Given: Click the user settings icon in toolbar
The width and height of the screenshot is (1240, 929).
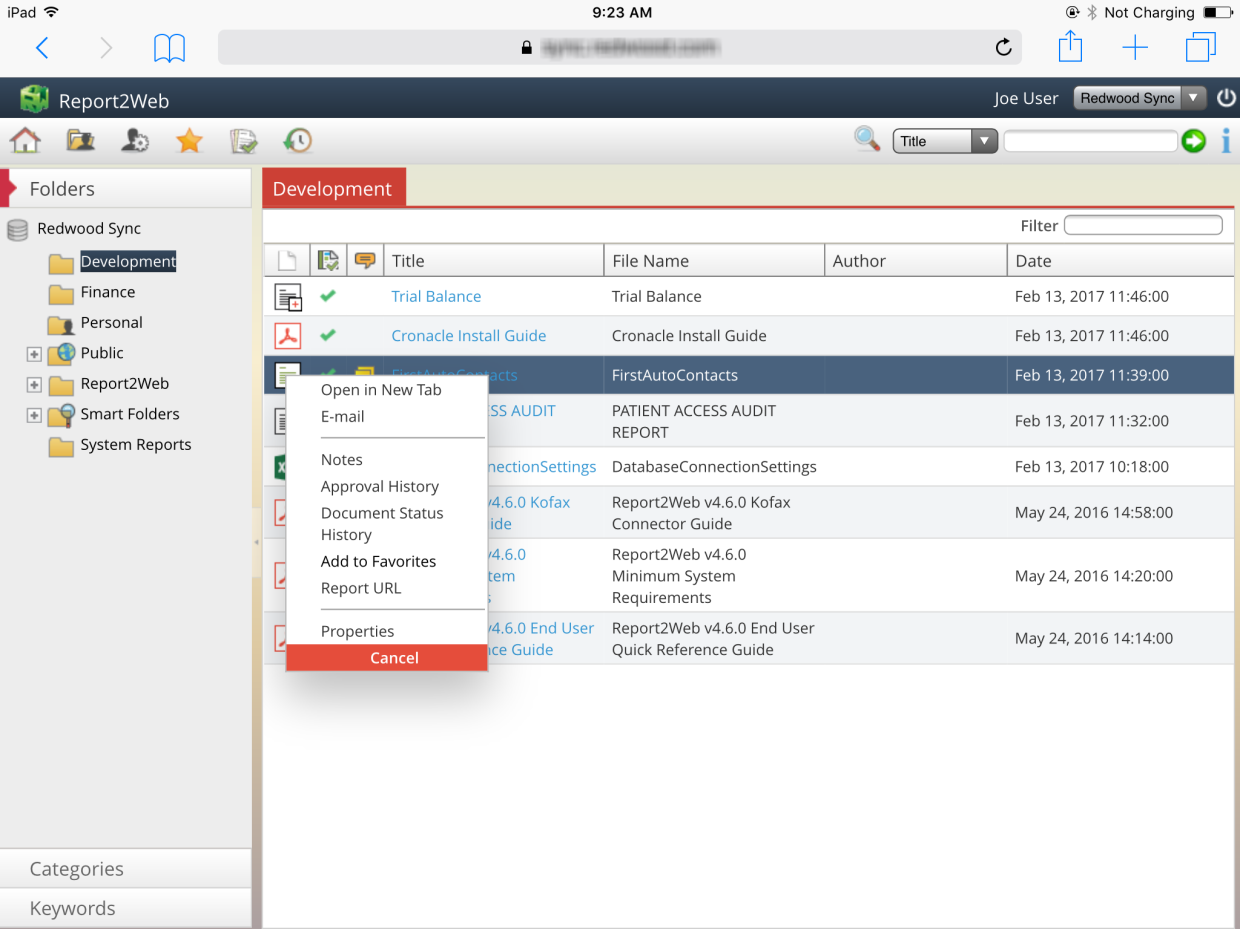Looking at the screenshot, I should [x=135, y=140].
